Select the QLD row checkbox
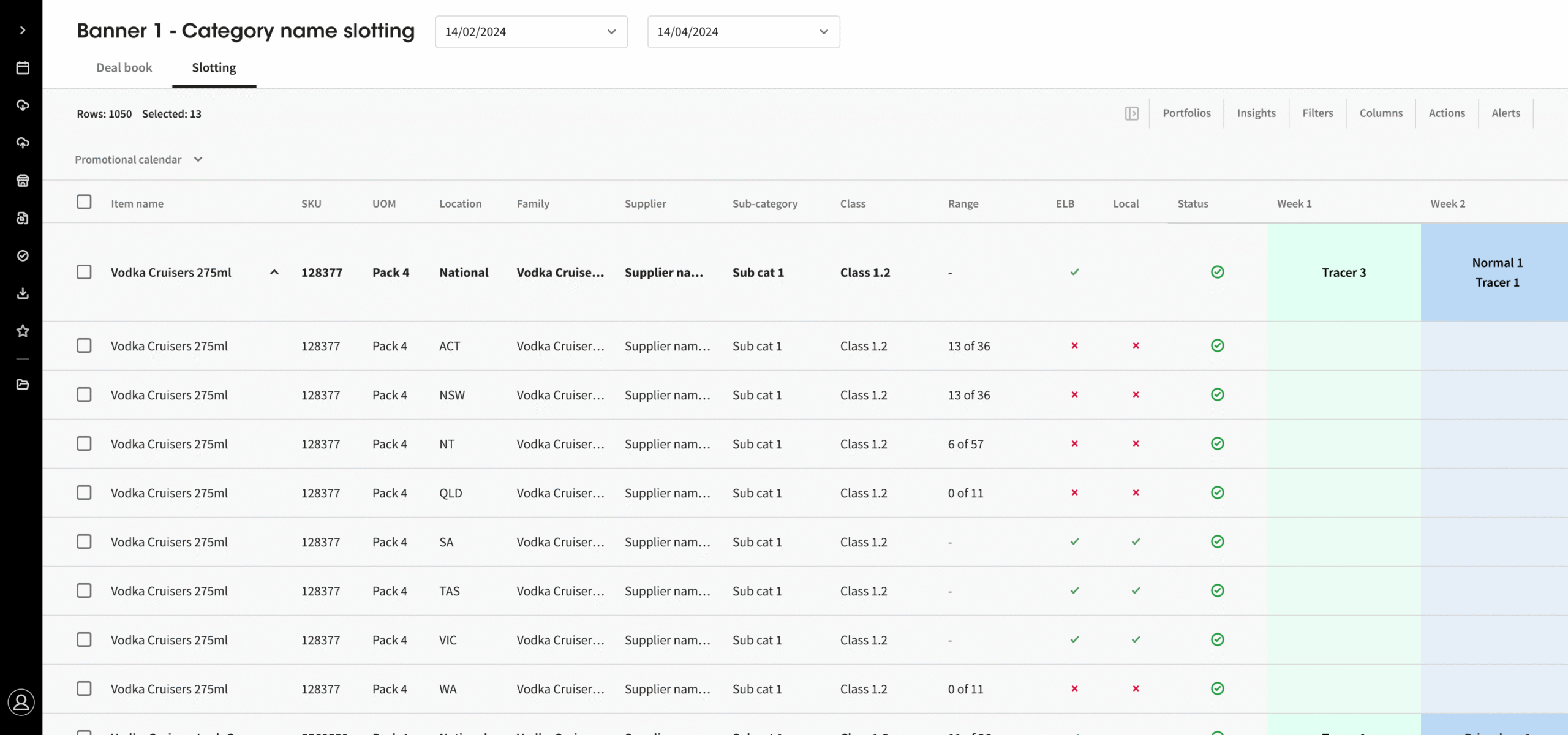 tap(84, 492)
